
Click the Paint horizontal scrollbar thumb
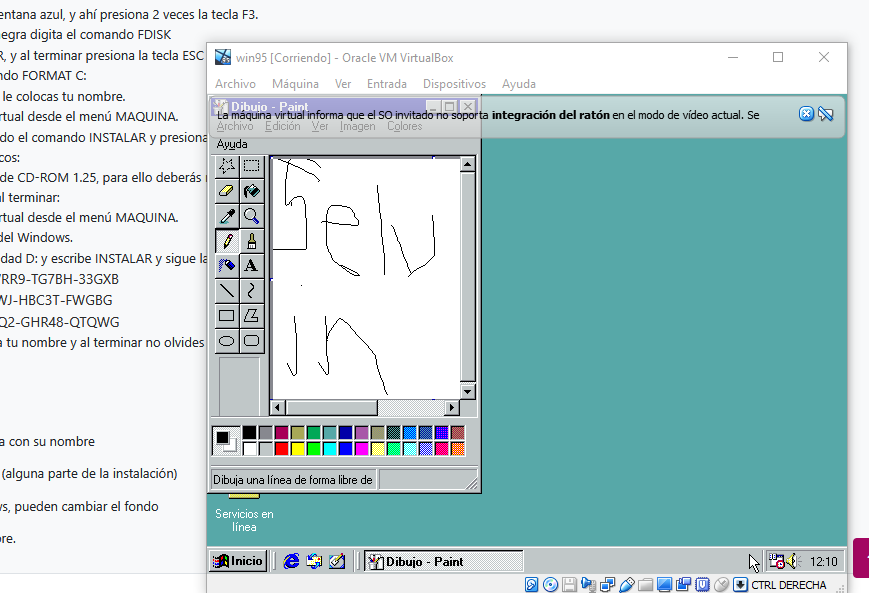point(331,407)
